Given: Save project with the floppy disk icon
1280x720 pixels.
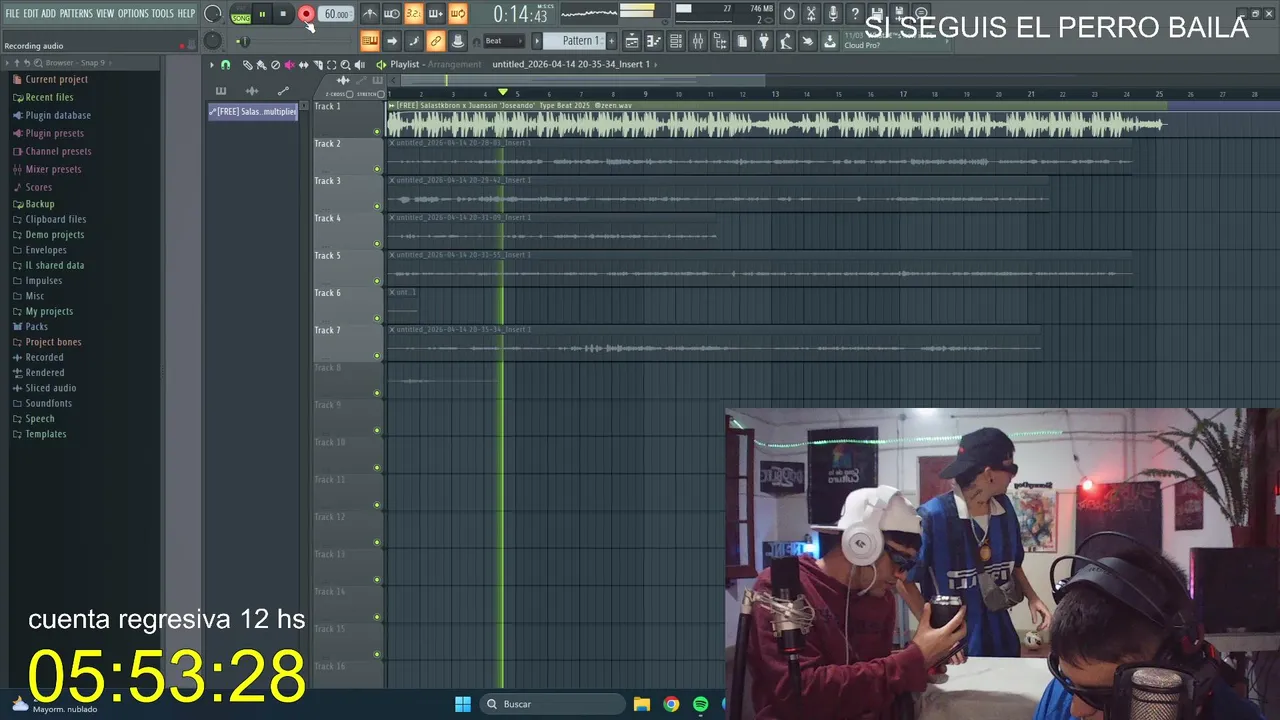Looking at the screenshot, I should point(877,14).
